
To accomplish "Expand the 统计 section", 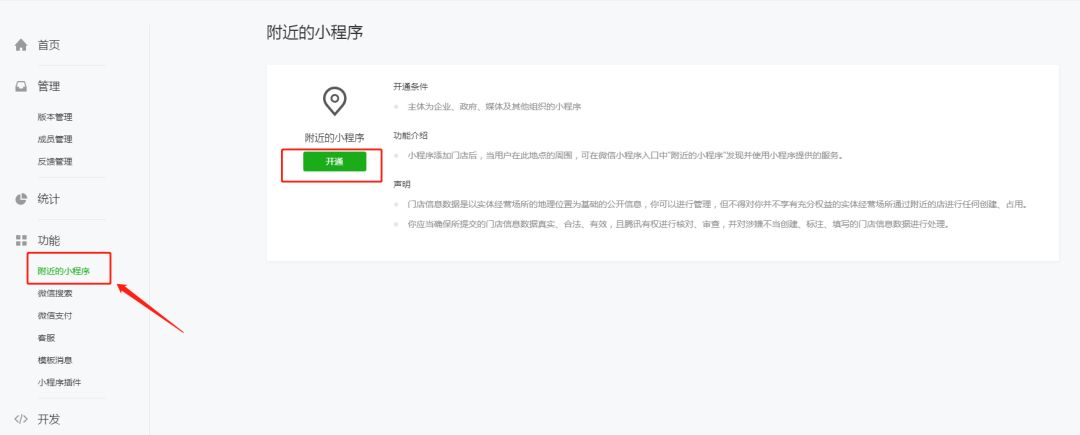I will point(49,199).
